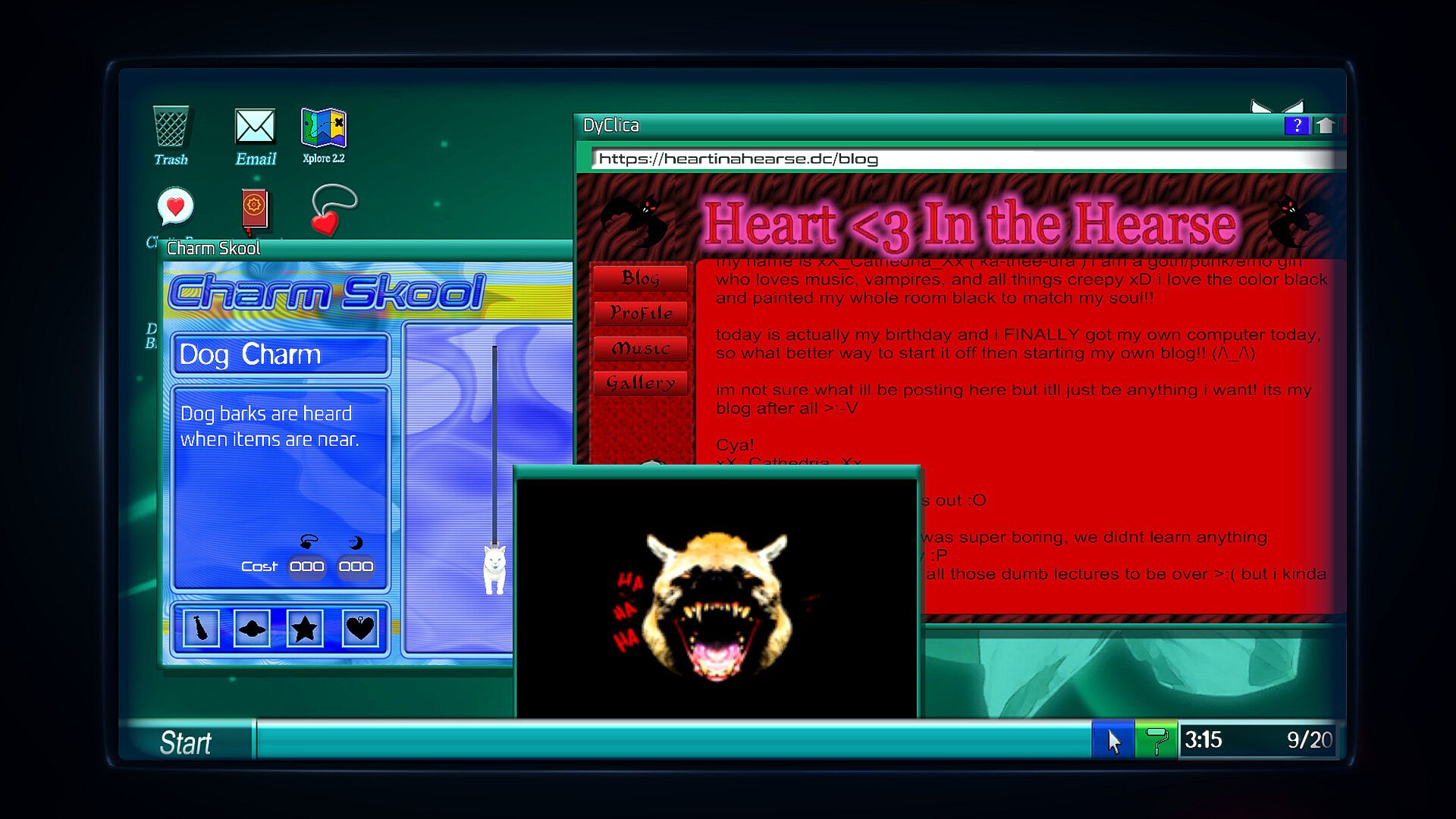The image size is (1456, 819).
Task: Click the DyClica help question mark icon
Action: (1297, 126)
